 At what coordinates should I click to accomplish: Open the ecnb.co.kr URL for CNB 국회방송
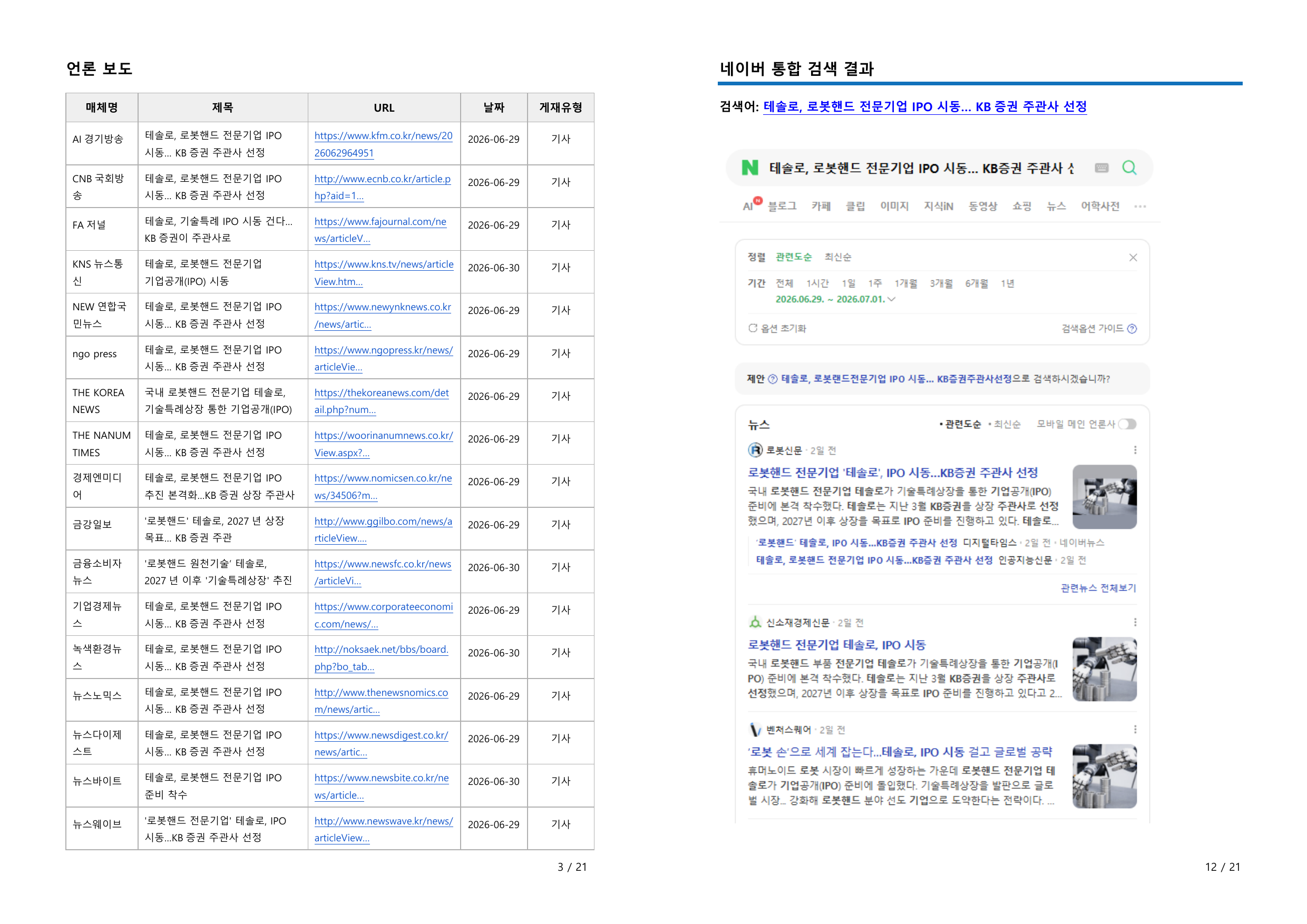click(x=382, y=187)
